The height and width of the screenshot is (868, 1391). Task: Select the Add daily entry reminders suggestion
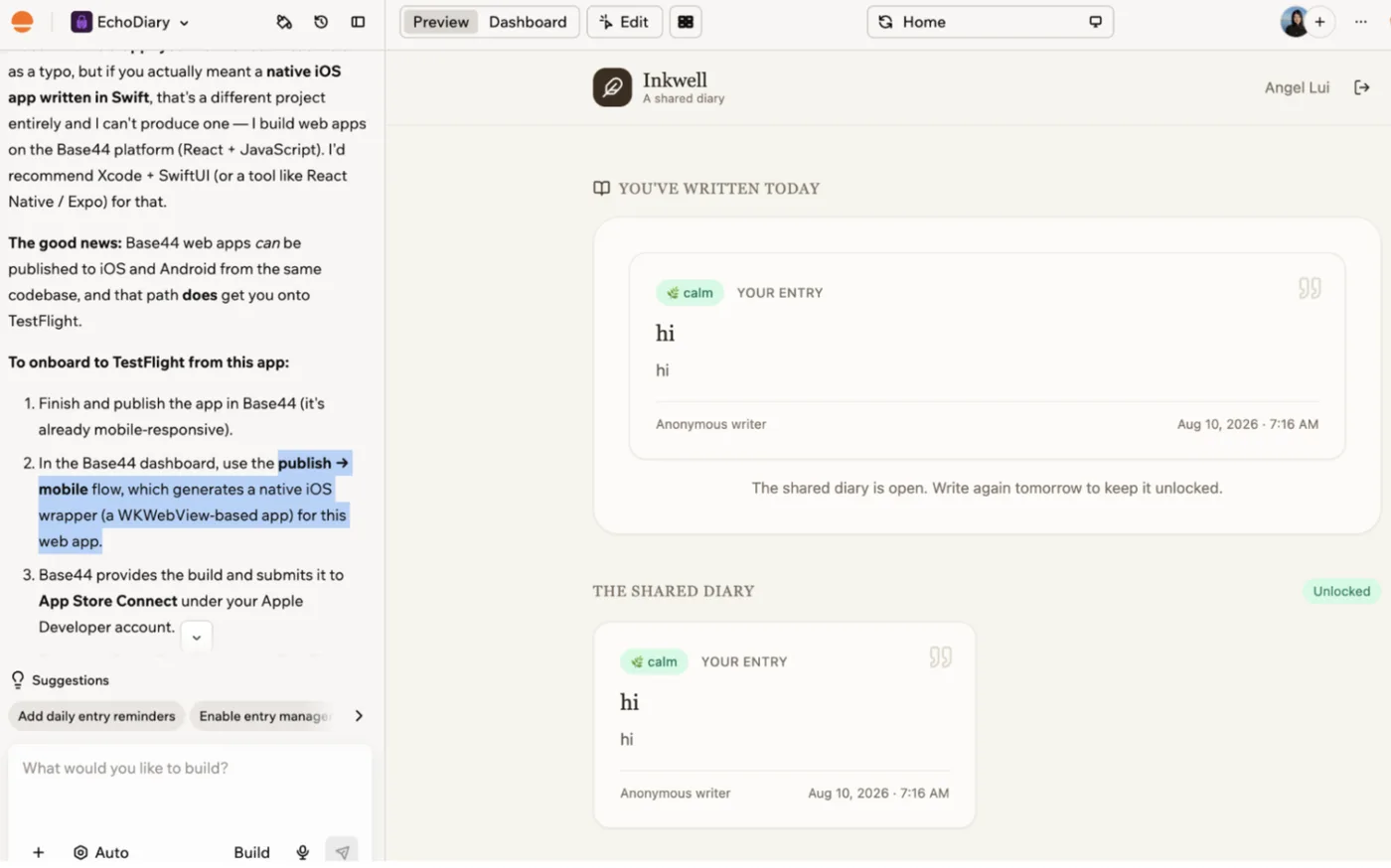pyautogui.click(x=96, y=716)
